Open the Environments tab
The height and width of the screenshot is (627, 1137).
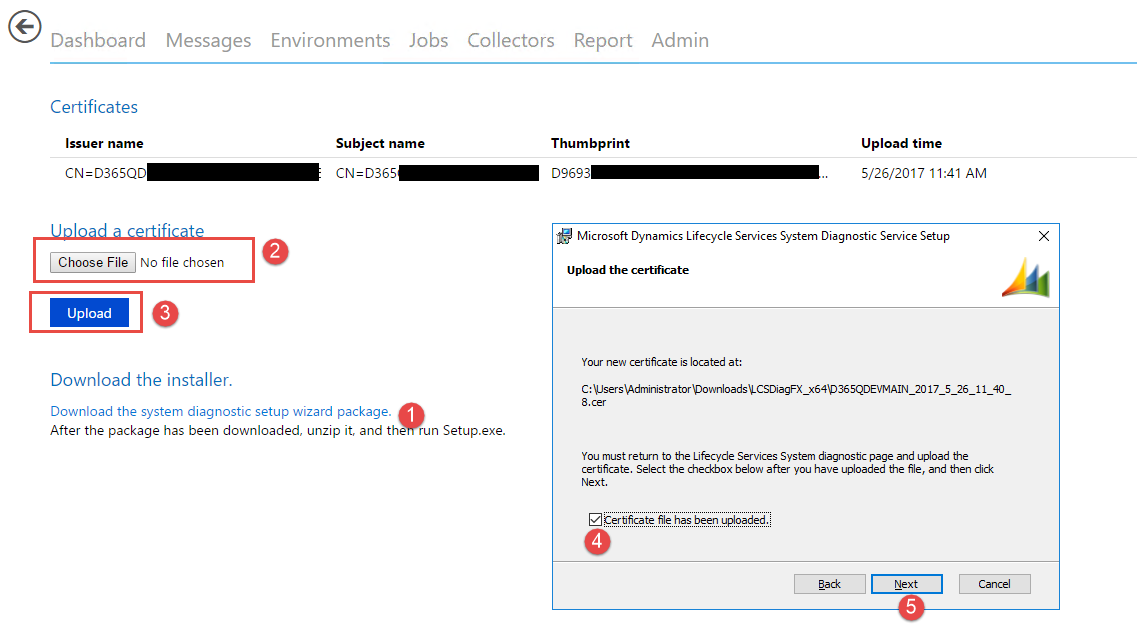point(330,40)
